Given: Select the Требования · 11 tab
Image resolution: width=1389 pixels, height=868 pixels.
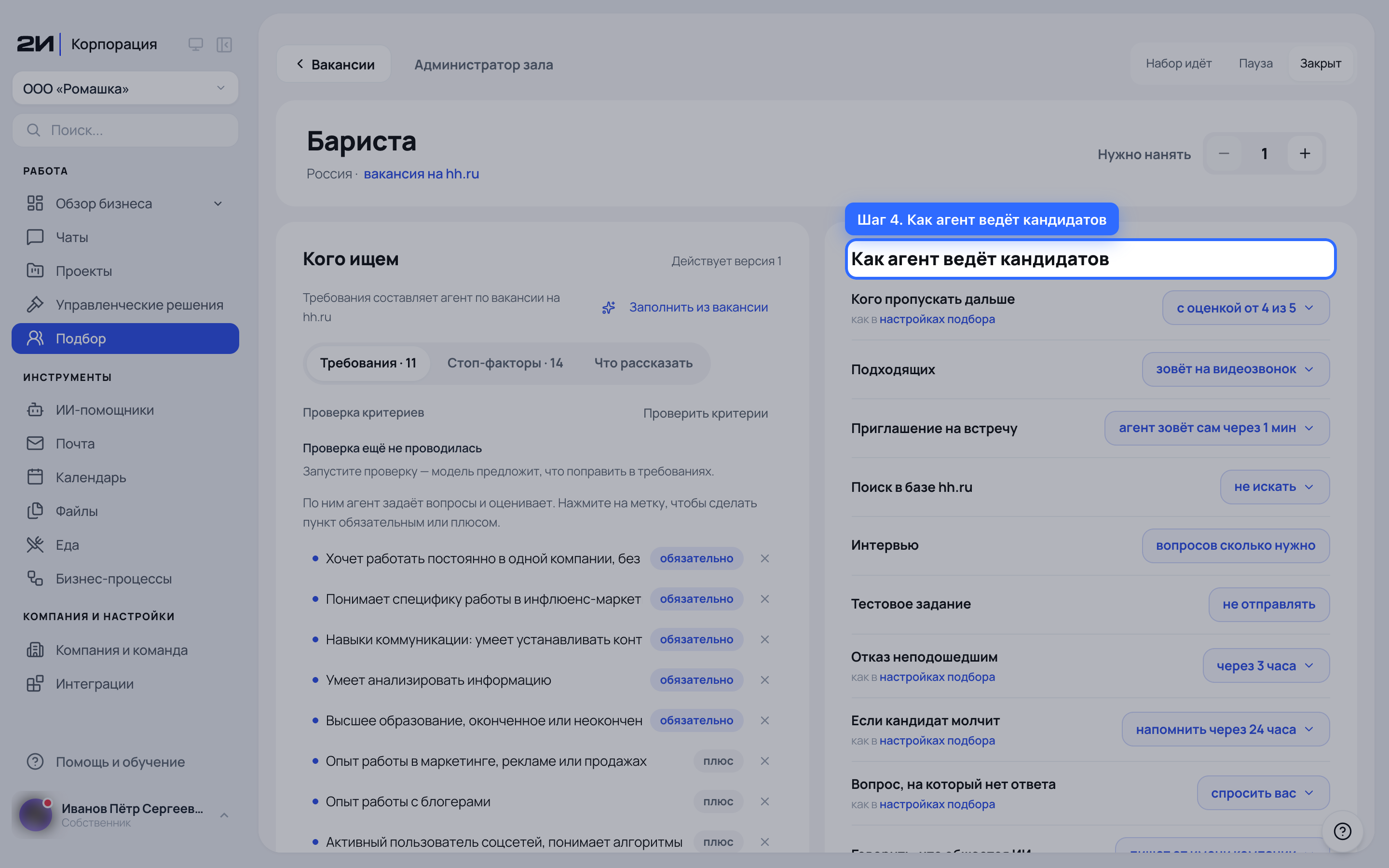Looking at the screenshot, I should pos(368,364).
